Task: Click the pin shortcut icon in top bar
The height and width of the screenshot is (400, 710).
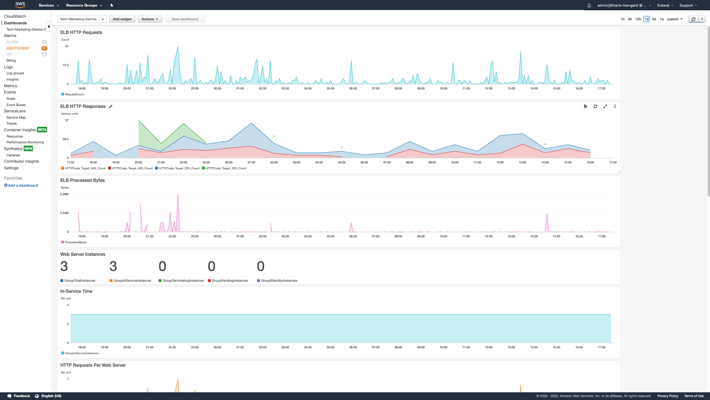Action: tap(111, 5)
